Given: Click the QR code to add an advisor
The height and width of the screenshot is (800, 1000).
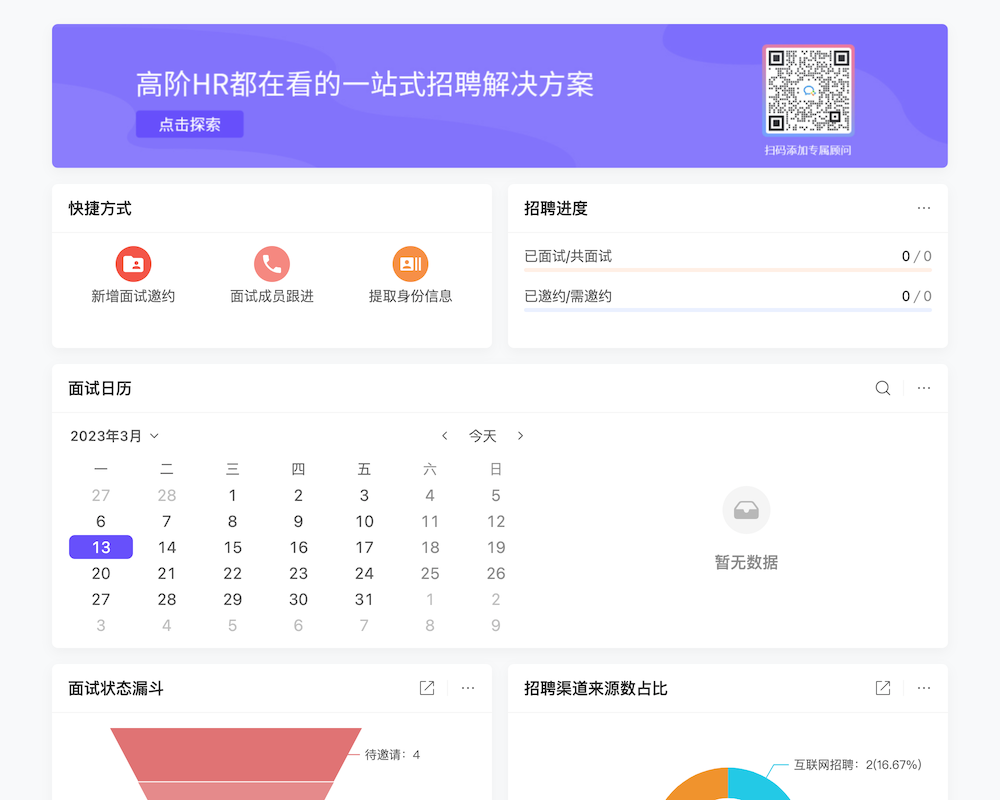Looking at the screenshot, I should point(808,88).
